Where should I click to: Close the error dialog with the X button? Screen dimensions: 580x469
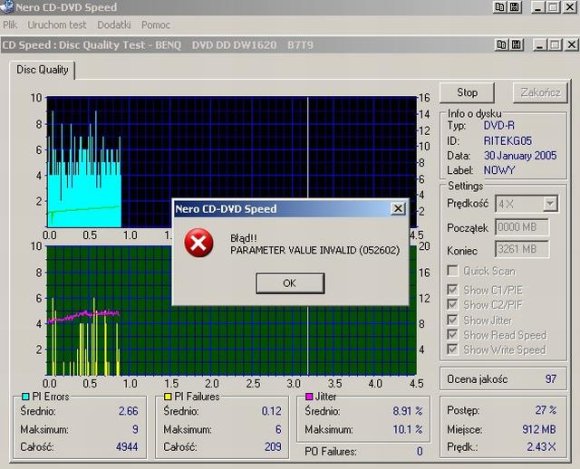[398, 209]
